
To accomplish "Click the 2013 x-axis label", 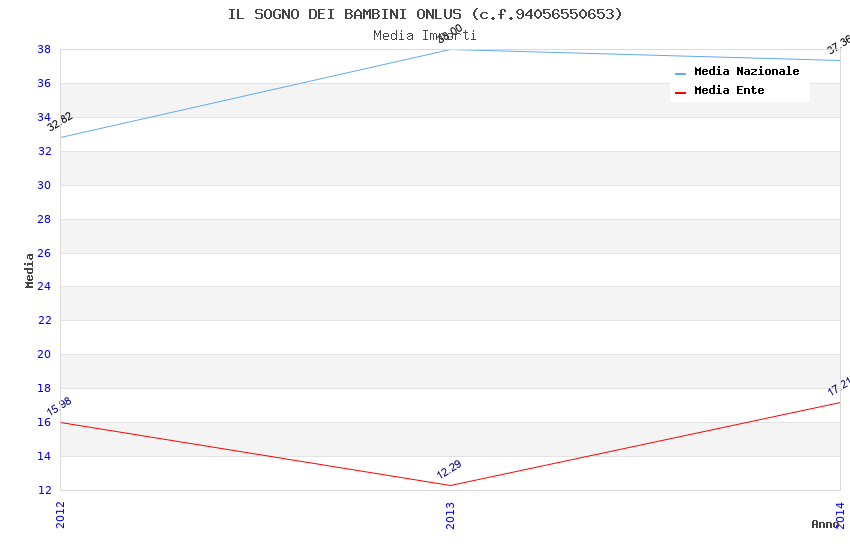I will pyautogui.click(x=450, y=515).
